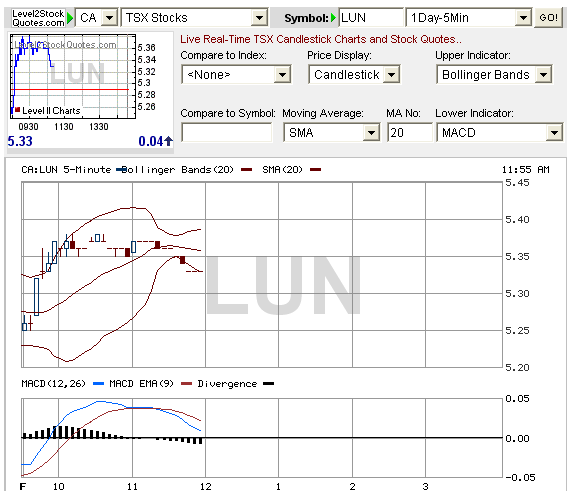The width and height of the screenshot is (567, 491).
Task: Click the green arrow next to Symbol
Action: pyautogui.click(x=333, y=18)
